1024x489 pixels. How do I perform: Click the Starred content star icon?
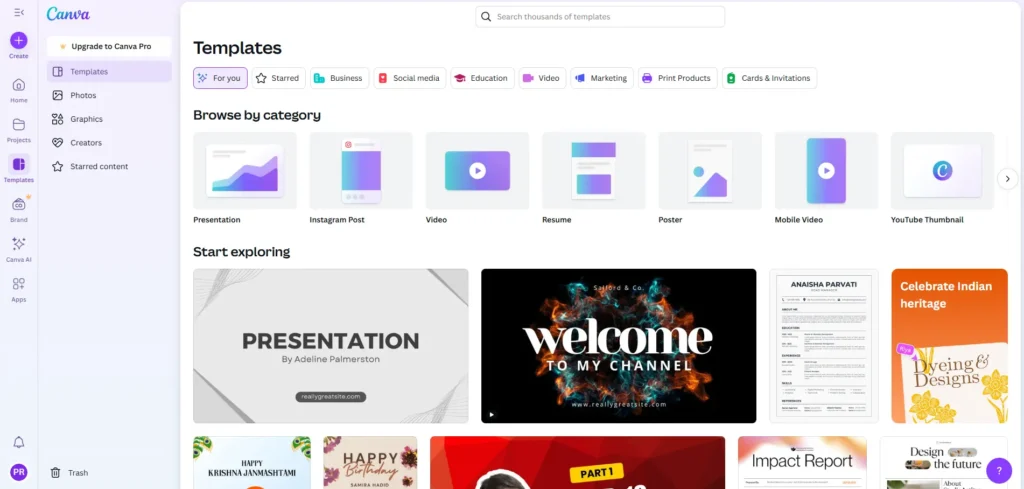pyautogui.click(x=57, y=166)
